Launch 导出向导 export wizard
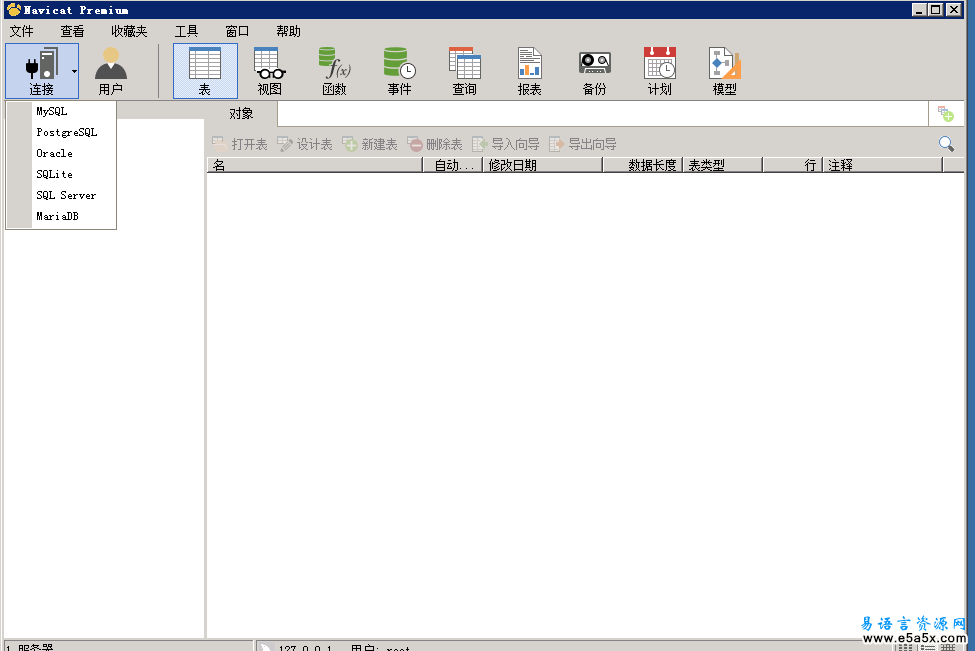 [x=583, y=144]
